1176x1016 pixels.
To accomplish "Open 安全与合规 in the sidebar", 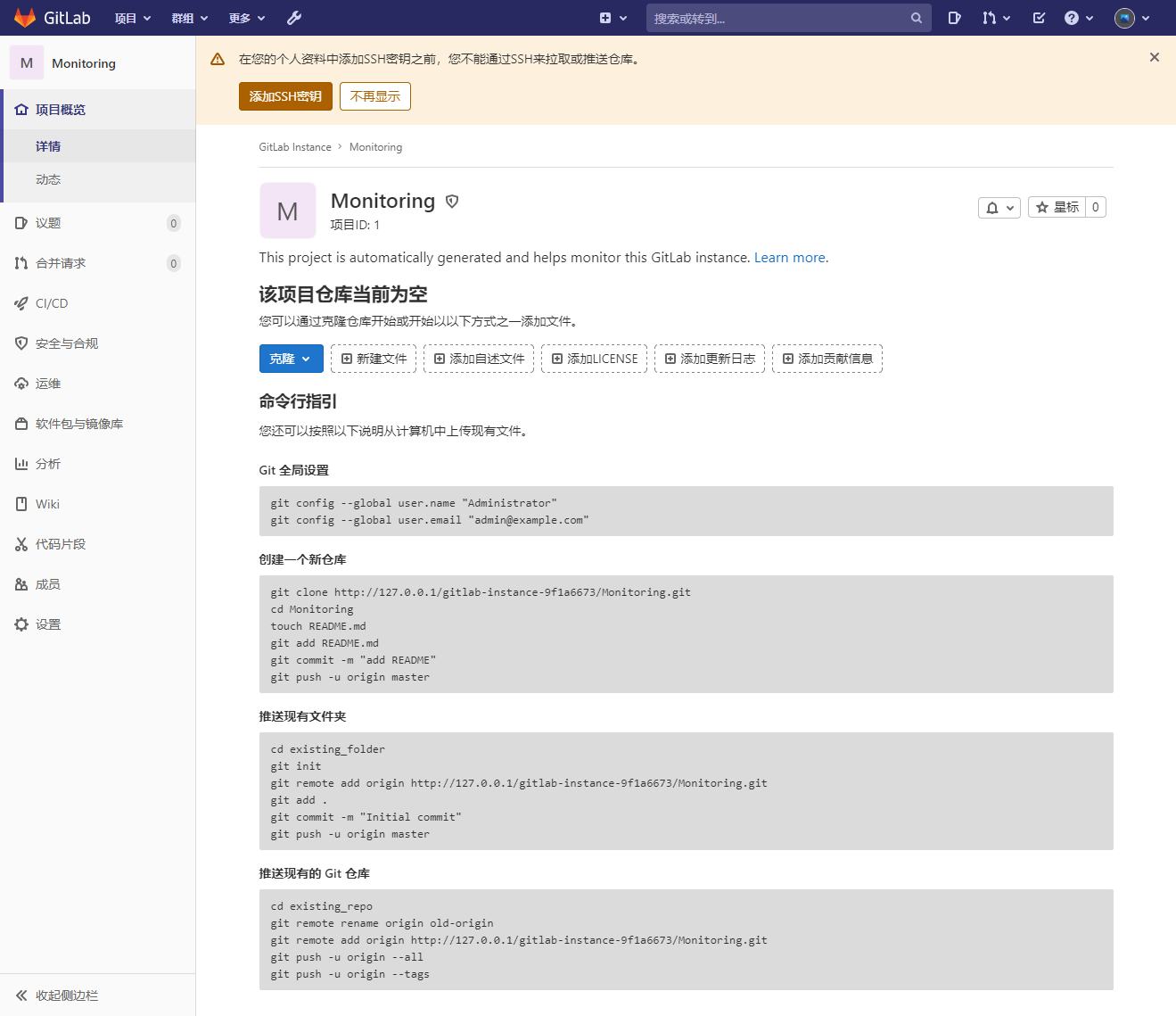I will tap(98, 343).
